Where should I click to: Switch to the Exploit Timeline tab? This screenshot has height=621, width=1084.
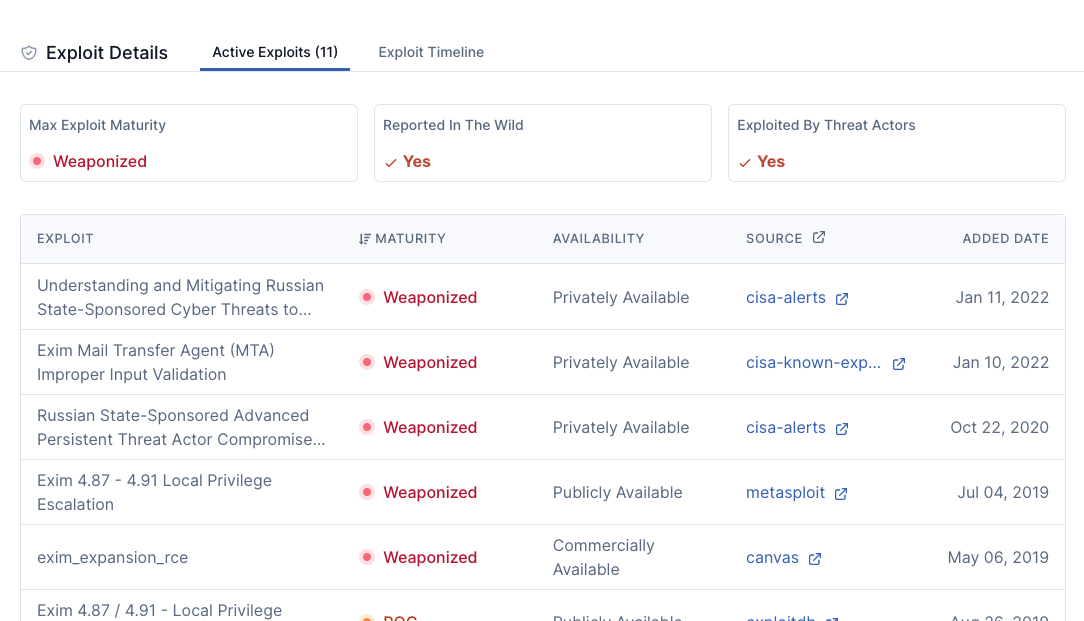tap(431, 53)
